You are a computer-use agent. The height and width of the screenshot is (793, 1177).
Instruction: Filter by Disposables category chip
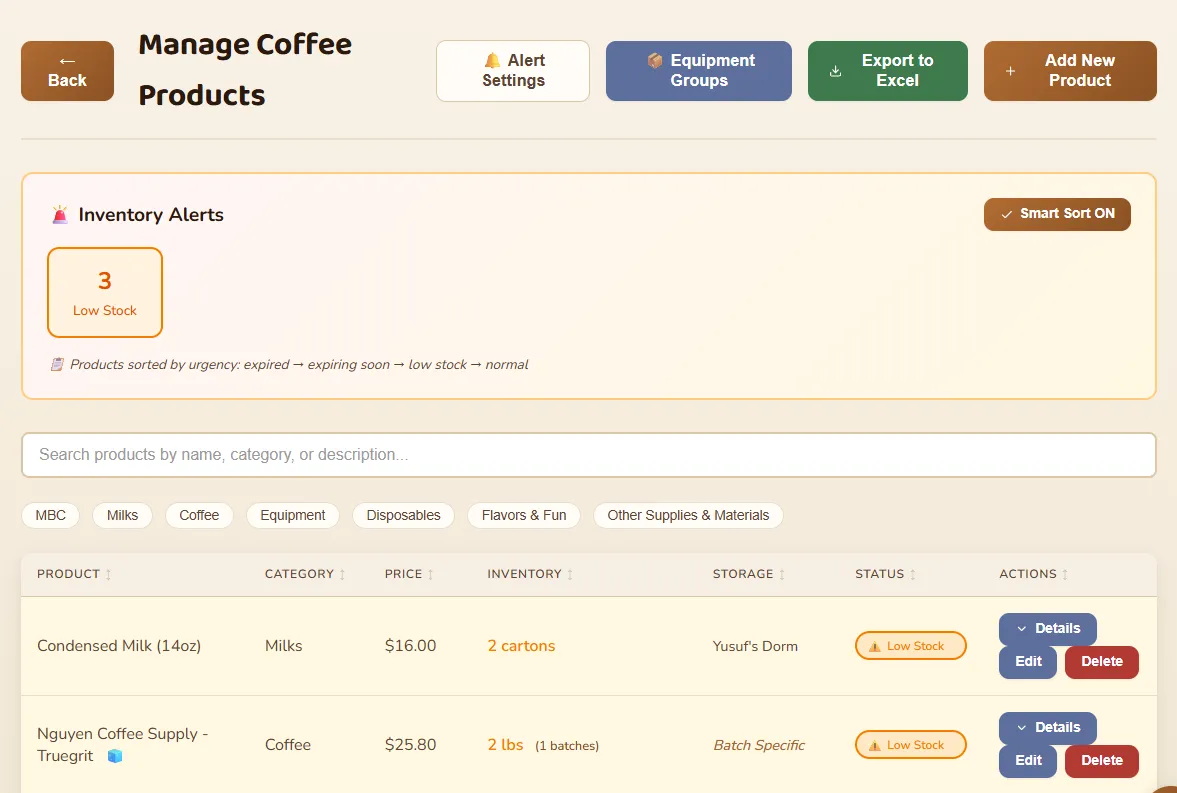coord(403,515)
